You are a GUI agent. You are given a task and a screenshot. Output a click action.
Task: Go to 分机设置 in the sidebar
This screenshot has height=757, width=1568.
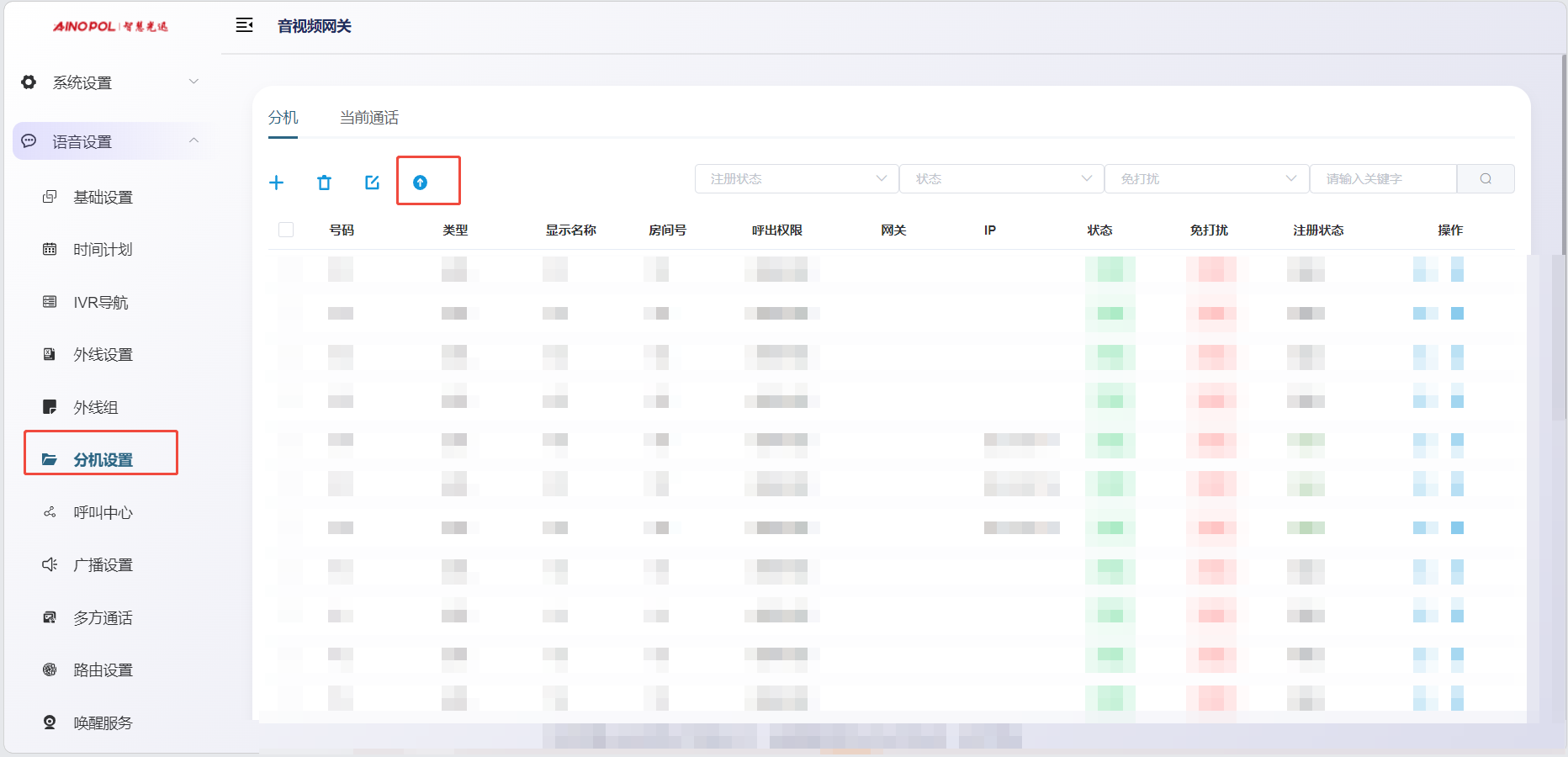click(x=103, y=459)
